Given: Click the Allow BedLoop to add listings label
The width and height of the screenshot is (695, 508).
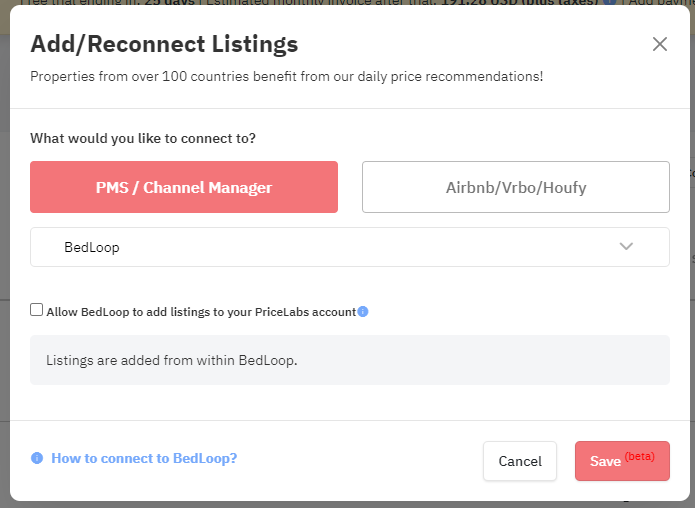Looking at the screenshot, I should coord(201,312).
